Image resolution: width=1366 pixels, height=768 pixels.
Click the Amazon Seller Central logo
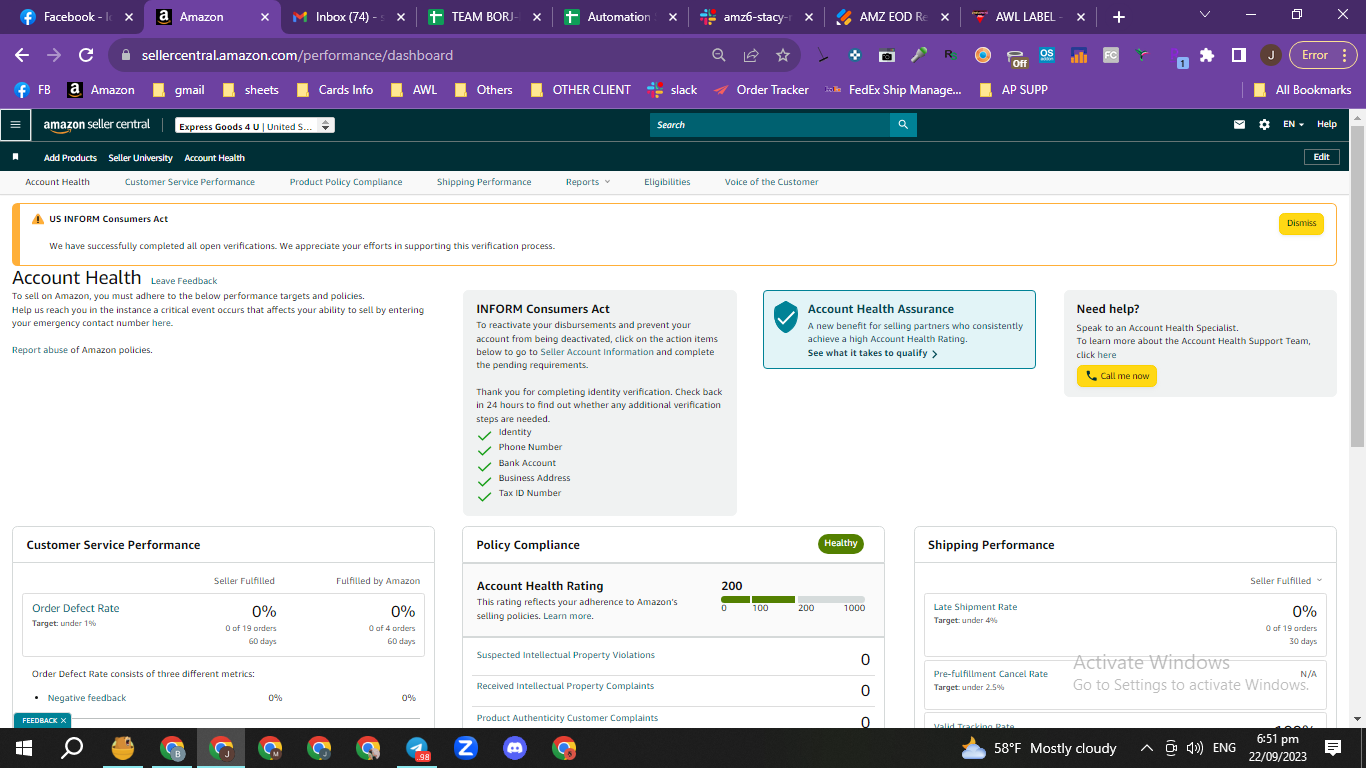[97, 125]
